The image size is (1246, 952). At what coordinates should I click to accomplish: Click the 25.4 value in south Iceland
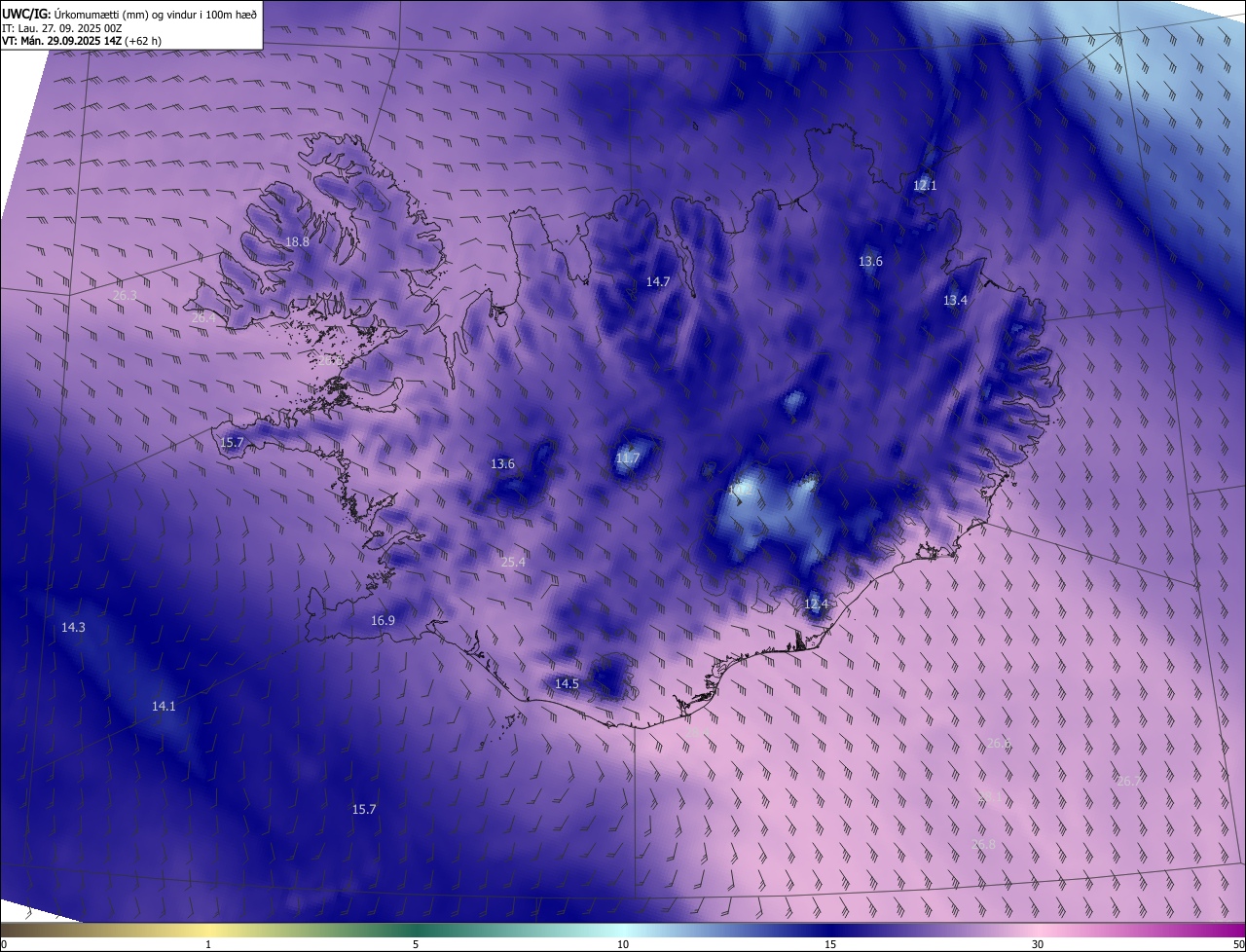(513, 562)
